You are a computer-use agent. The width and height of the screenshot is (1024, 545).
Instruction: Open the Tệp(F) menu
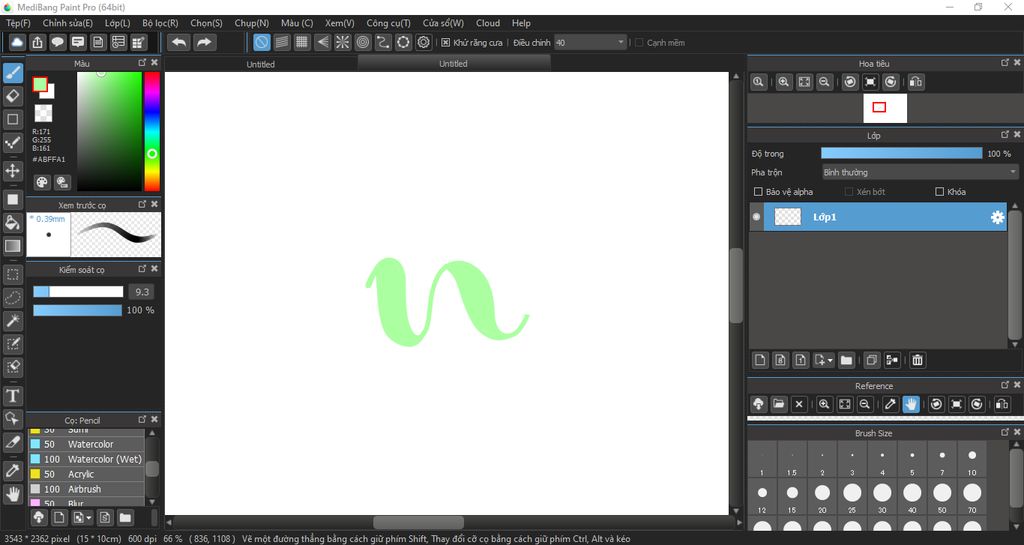click(18, 23)
